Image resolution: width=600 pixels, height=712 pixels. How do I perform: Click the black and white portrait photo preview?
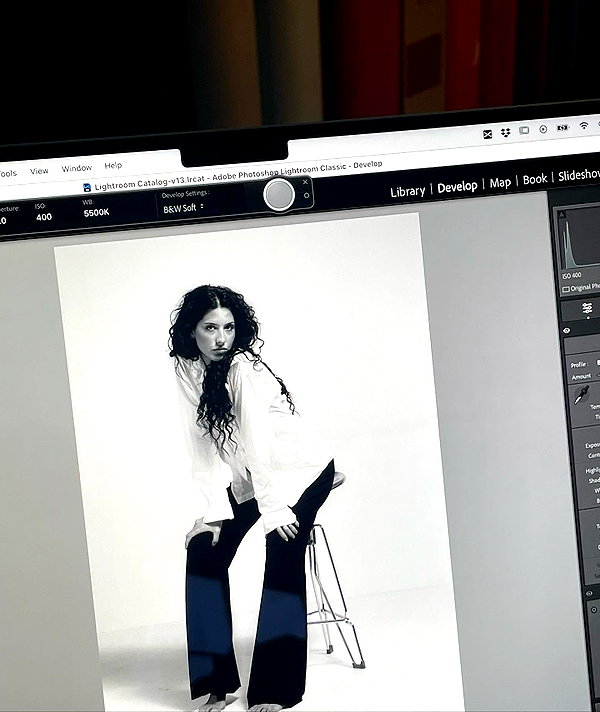259,463
